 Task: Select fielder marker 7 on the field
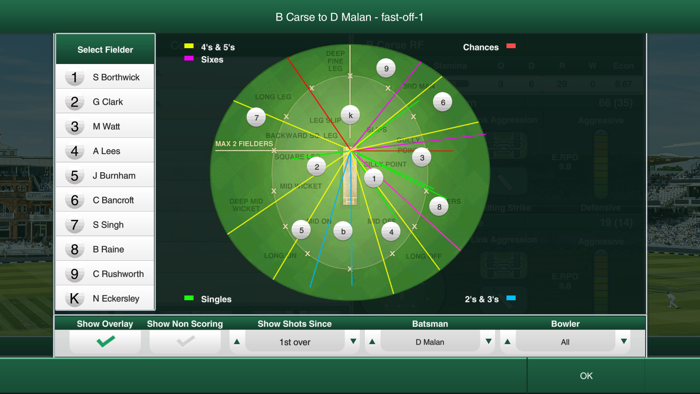point(256,117)
